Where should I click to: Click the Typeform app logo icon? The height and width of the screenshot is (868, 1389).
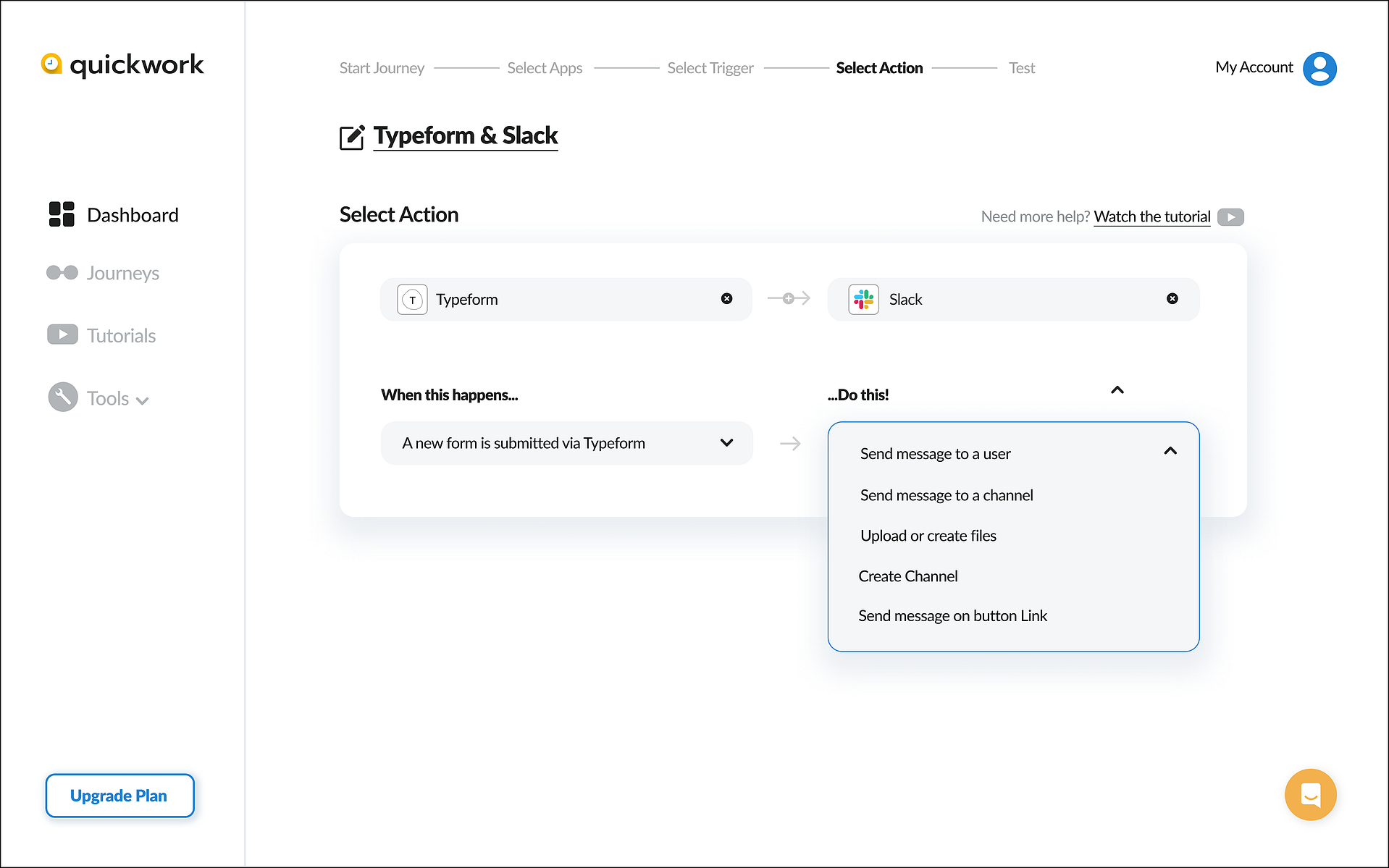pyautogui.click(x=412, y=299)
